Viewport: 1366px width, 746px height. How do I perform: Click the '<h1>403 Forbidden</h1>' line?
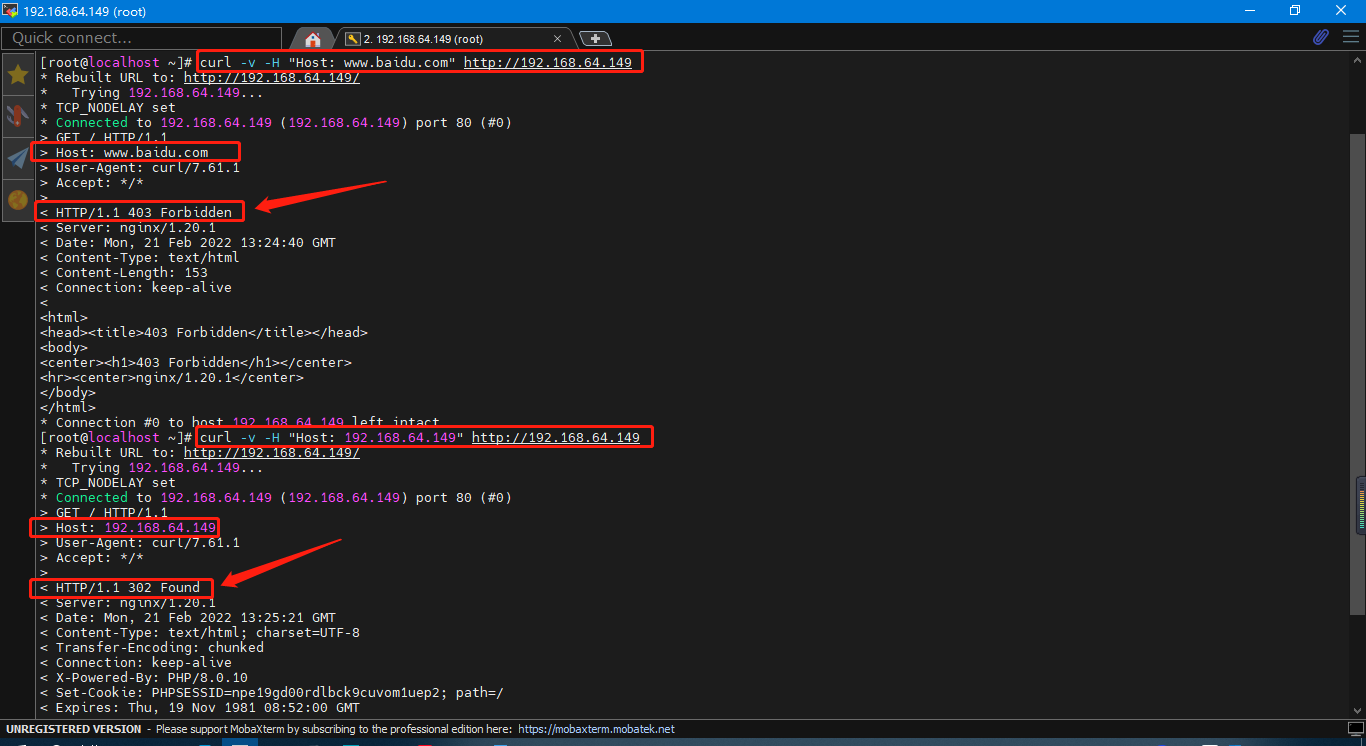[196, 362]
